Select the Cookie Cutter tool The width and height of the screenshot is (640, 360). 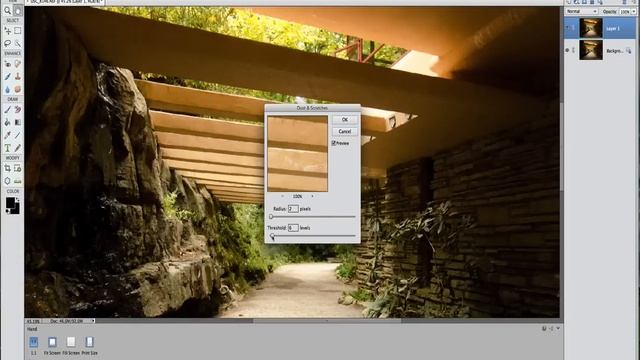(7, 181)
